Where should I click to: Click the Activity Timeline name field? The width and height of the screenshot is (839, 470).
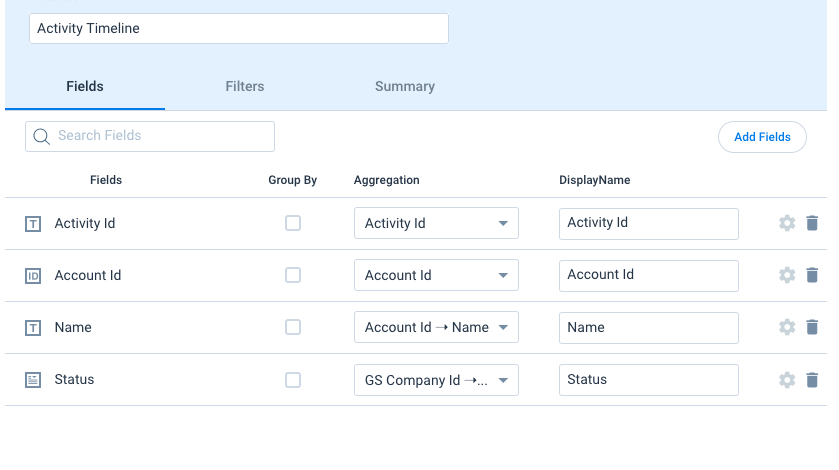[239, 28]
